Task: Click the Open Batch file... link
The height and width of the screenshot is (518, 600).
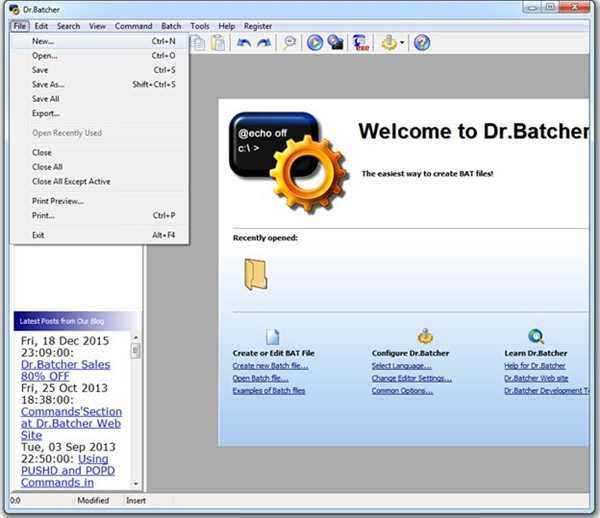Action: coord(260,378)
